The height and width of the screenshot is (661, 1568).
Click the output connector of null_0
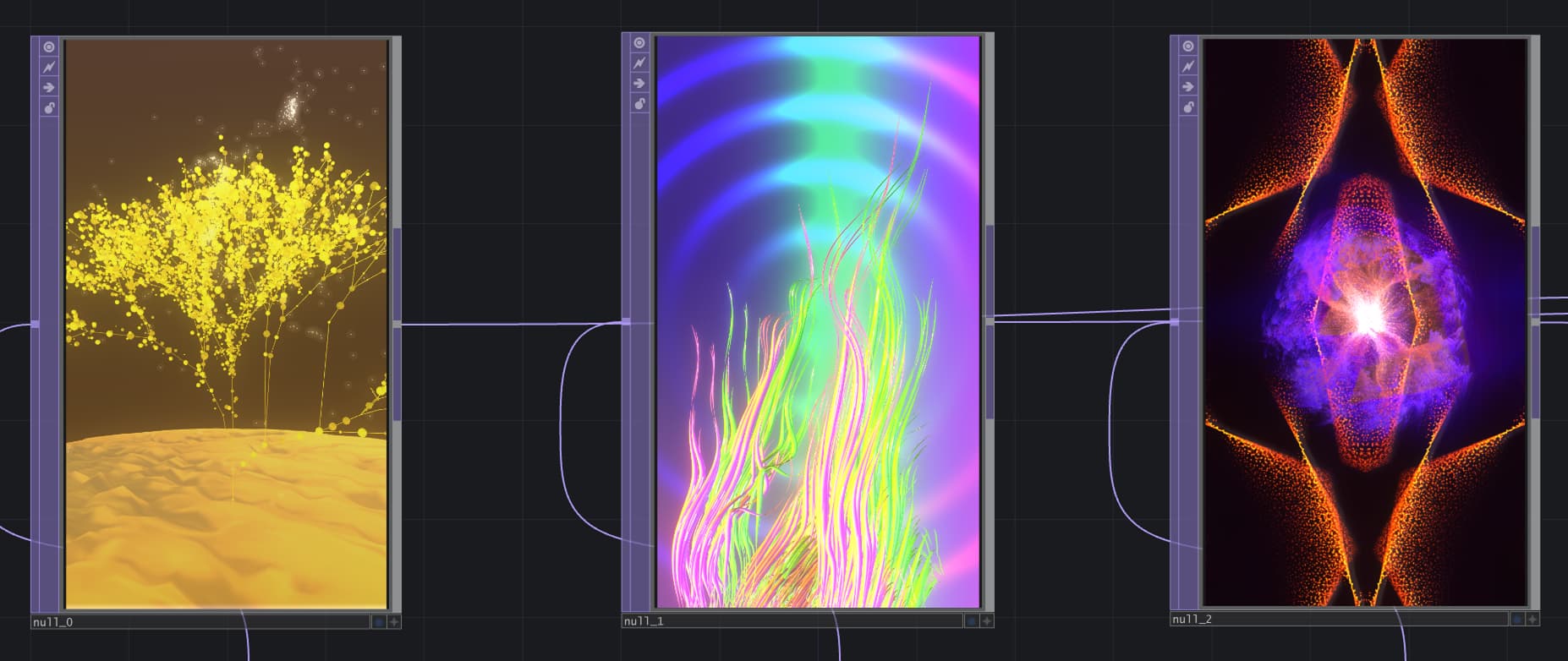(x=397, y=324)
